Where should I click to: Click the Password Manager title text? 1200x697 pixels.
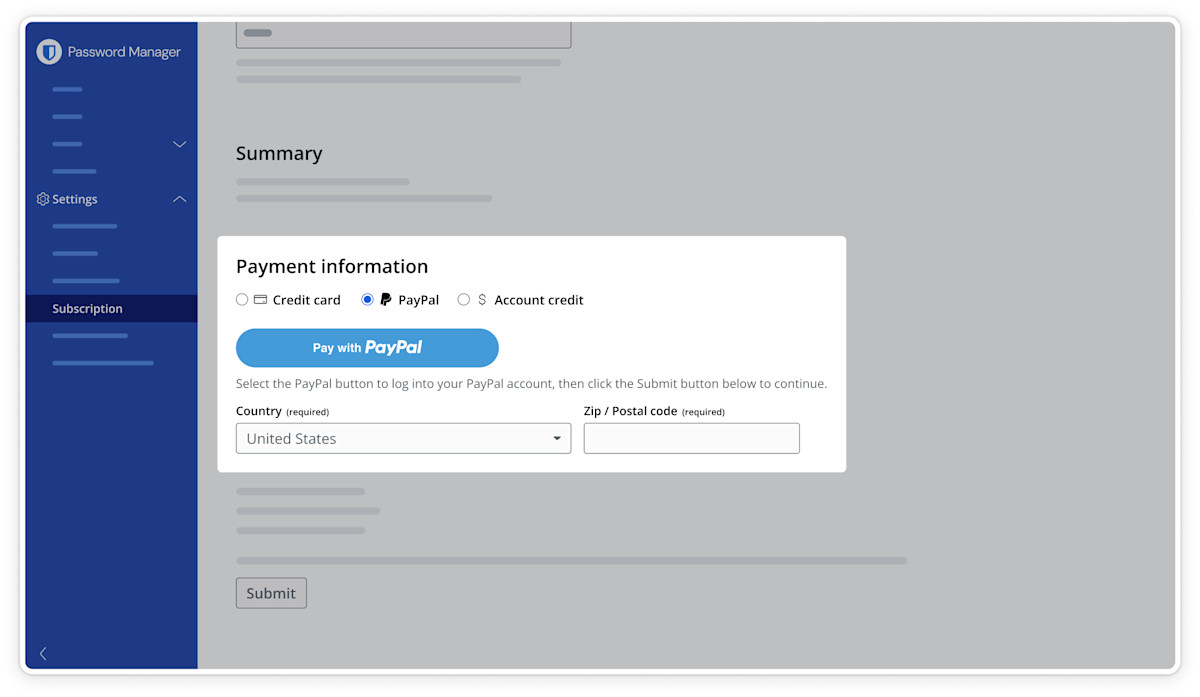tap(124, 52)
